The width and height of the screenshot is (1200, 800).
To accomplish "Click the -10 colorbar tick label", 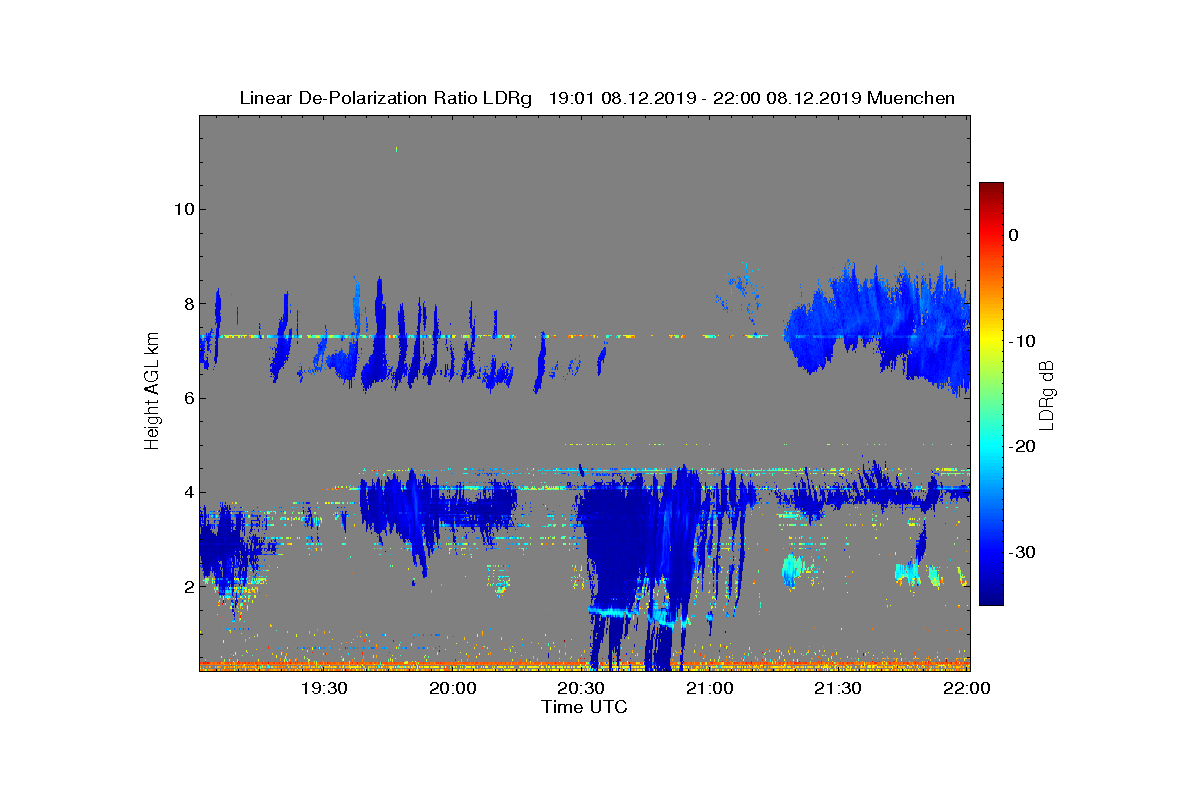I will click(1021, 341).
